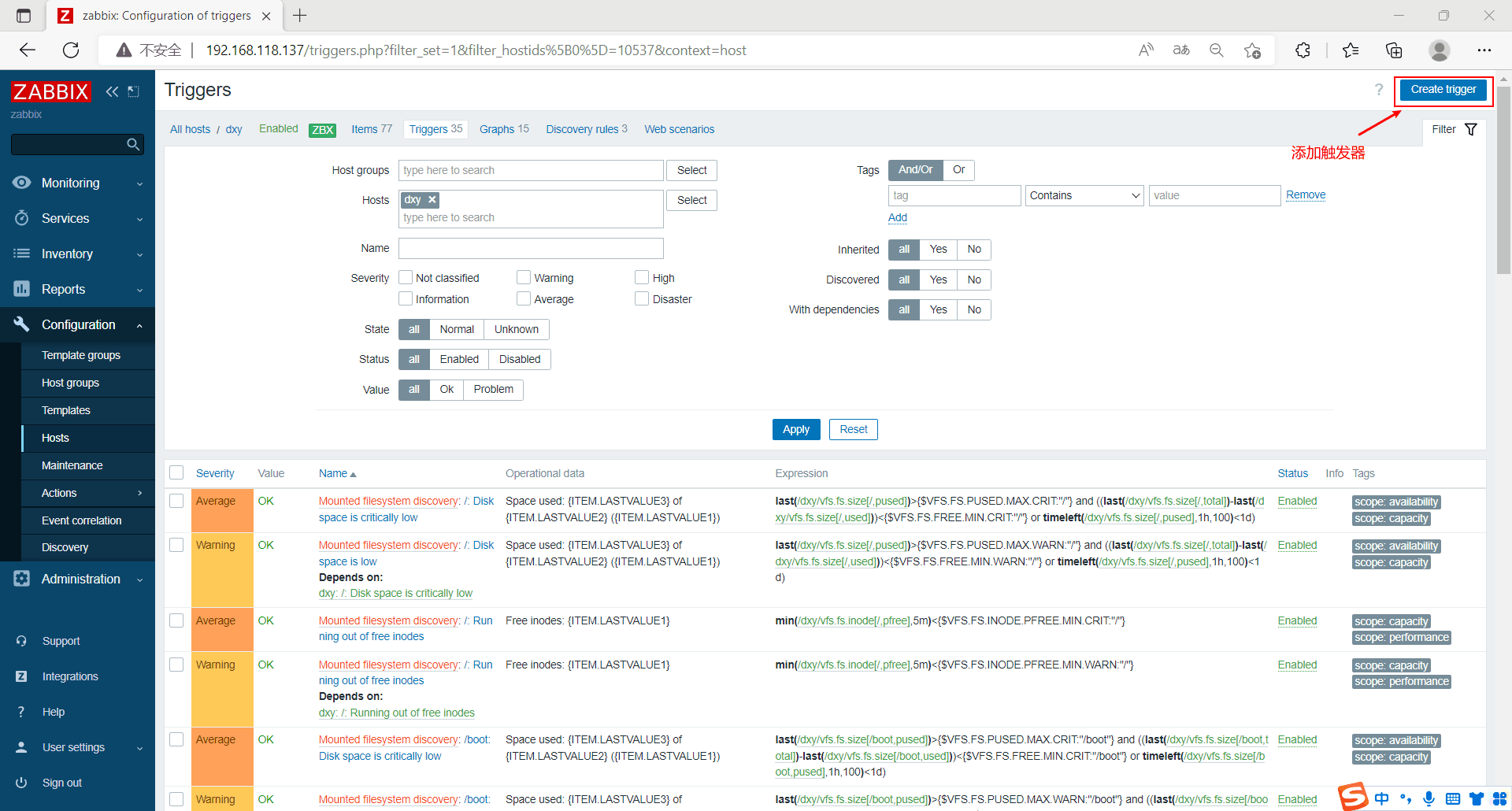Click Select button for Host groups

click(x=691, y=170)
